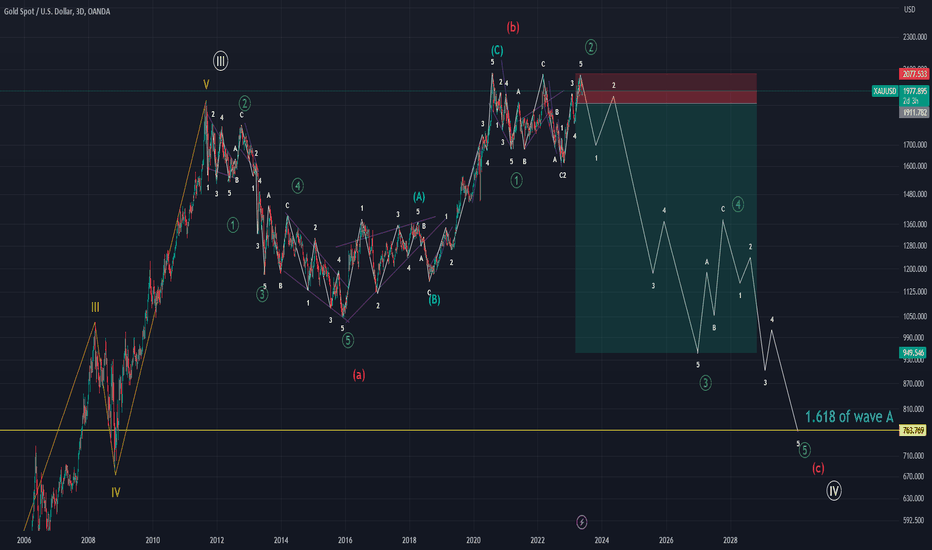Screen dimensions: 932x550
Task: Click the 1600.000 price axis label
Action: click(914, 166)
